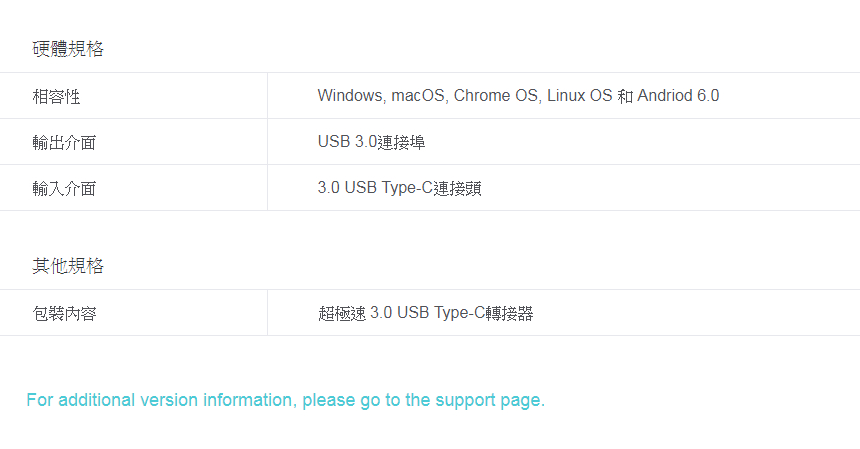
Task: Click the 輸入介面 row label
Action: pyautogui.click(x=64, y=189)
